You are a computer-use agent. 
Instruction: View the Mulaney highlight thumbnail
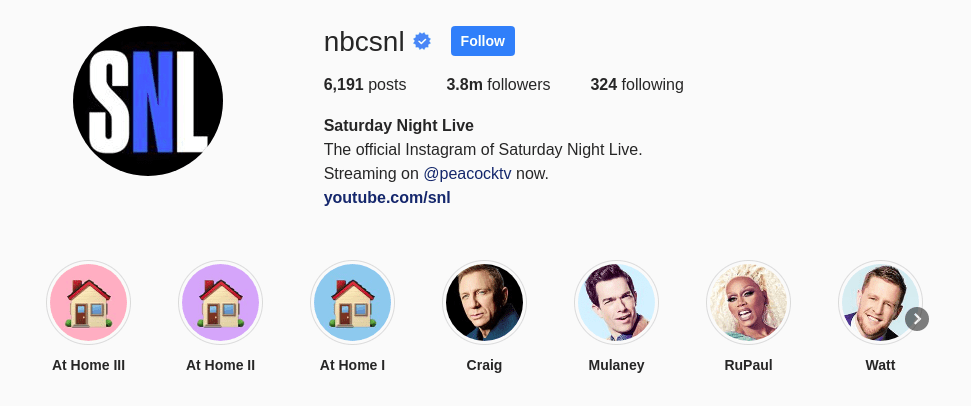tap(616, 303)
